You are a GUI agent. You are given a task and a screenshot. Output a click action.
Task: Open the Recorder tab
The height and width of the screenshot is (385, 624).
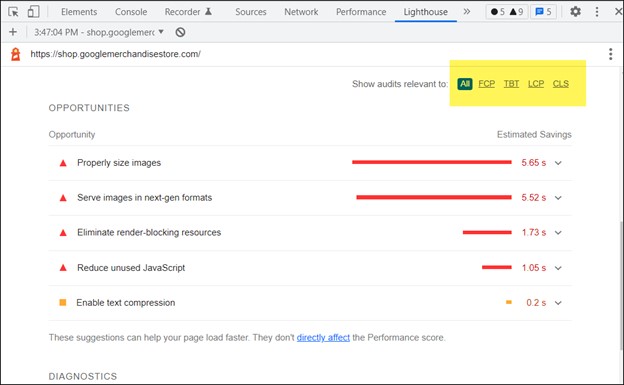(x=188, y=12)
